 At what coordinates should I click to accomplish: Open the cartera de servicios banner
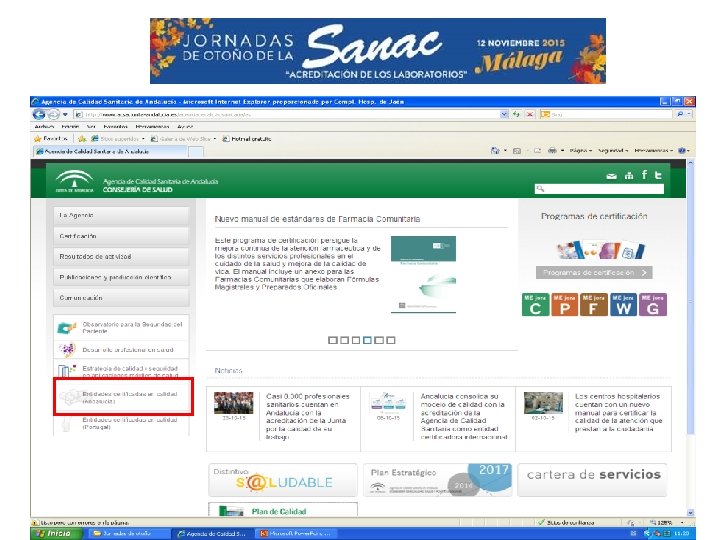[592, 480]
